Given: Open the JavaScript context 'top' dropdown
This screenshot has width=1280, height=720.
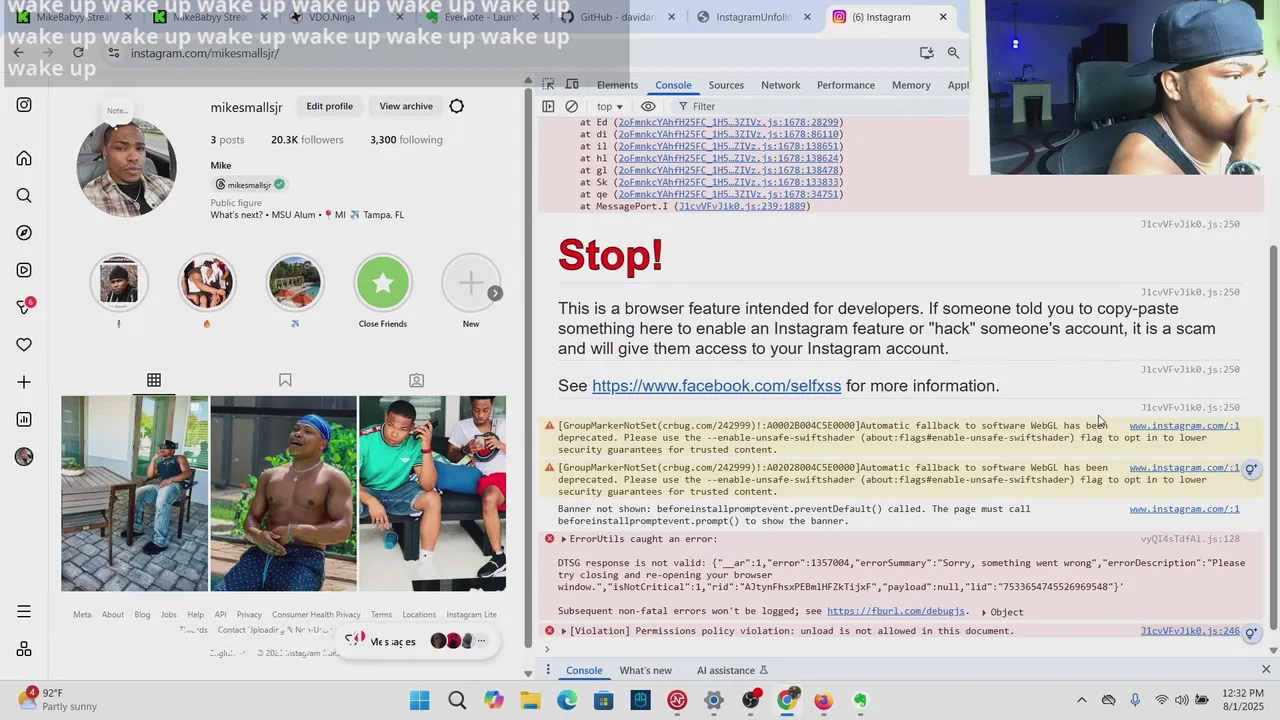Looking at the screenshot, I should (x=609, y=106).
